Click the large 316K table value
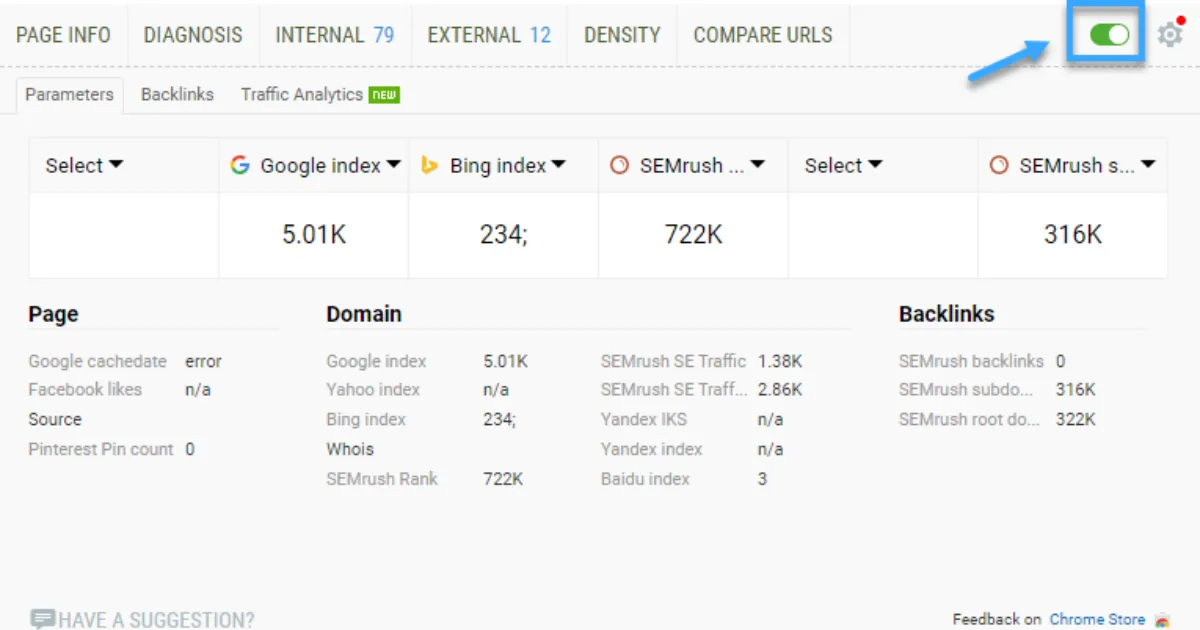 tap(1073, 235)
